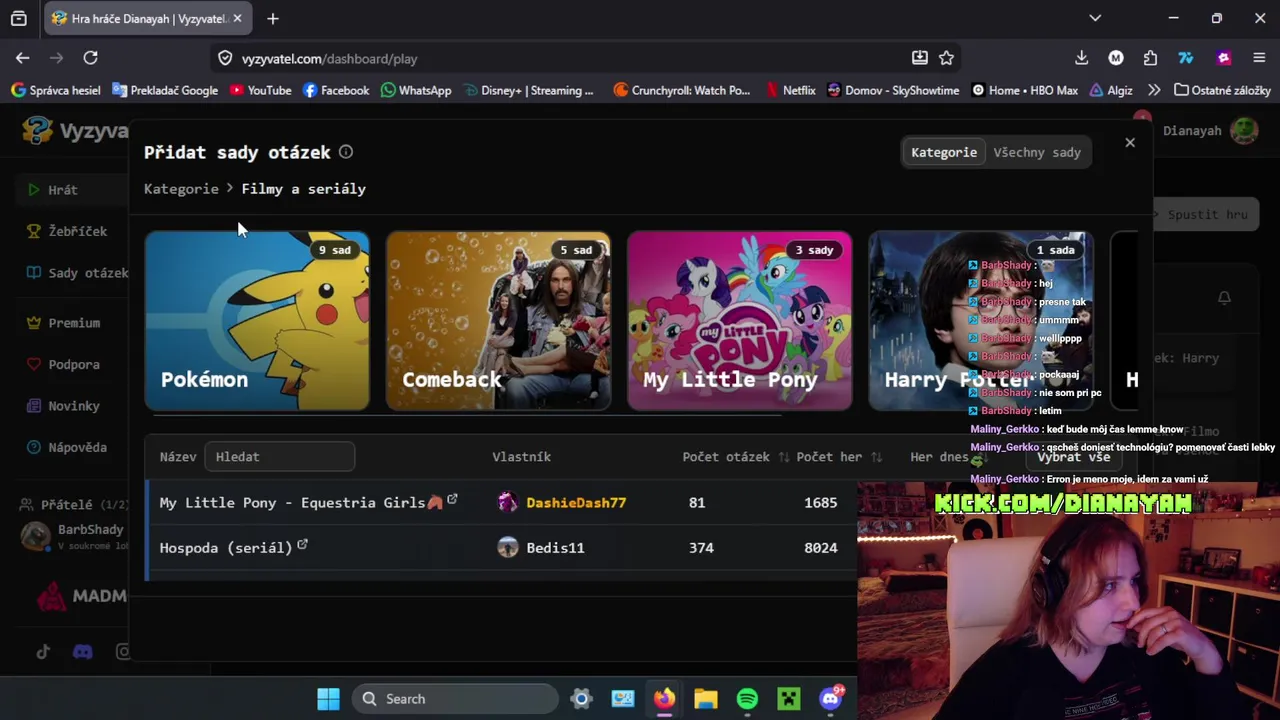Open info icon next to Přidat sady otázek
This screenshot has width=1280, height=720.
pos(346,152)
